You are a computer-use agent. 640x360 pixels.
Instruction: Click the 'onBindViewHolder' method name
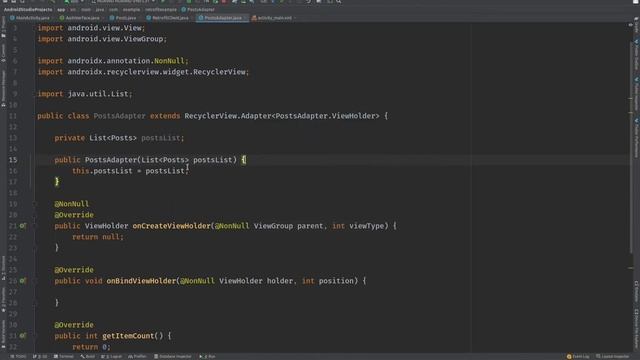141,281
